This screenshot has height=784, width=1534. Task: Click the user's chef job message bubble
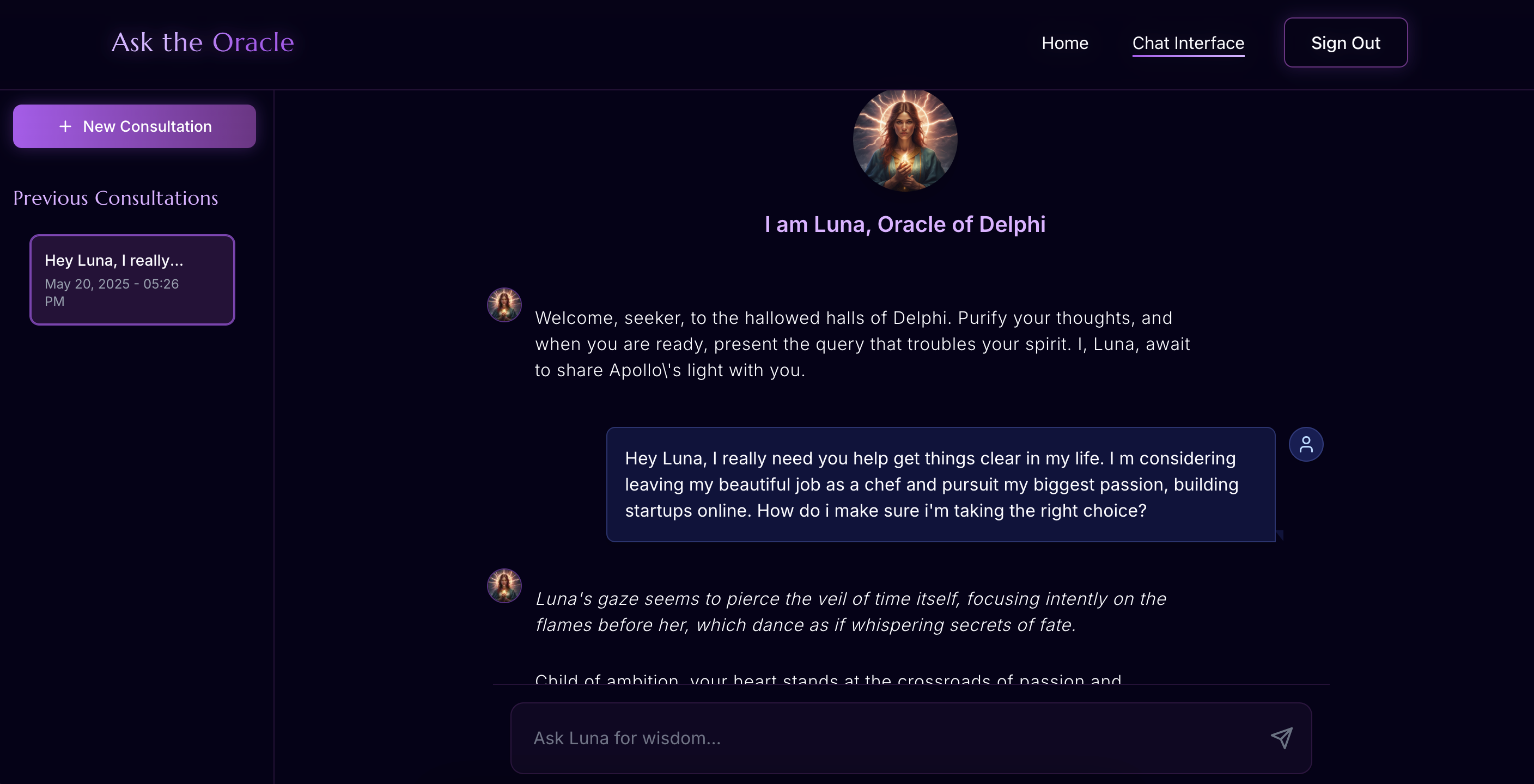pyautogui.click(x=940, y=484)
